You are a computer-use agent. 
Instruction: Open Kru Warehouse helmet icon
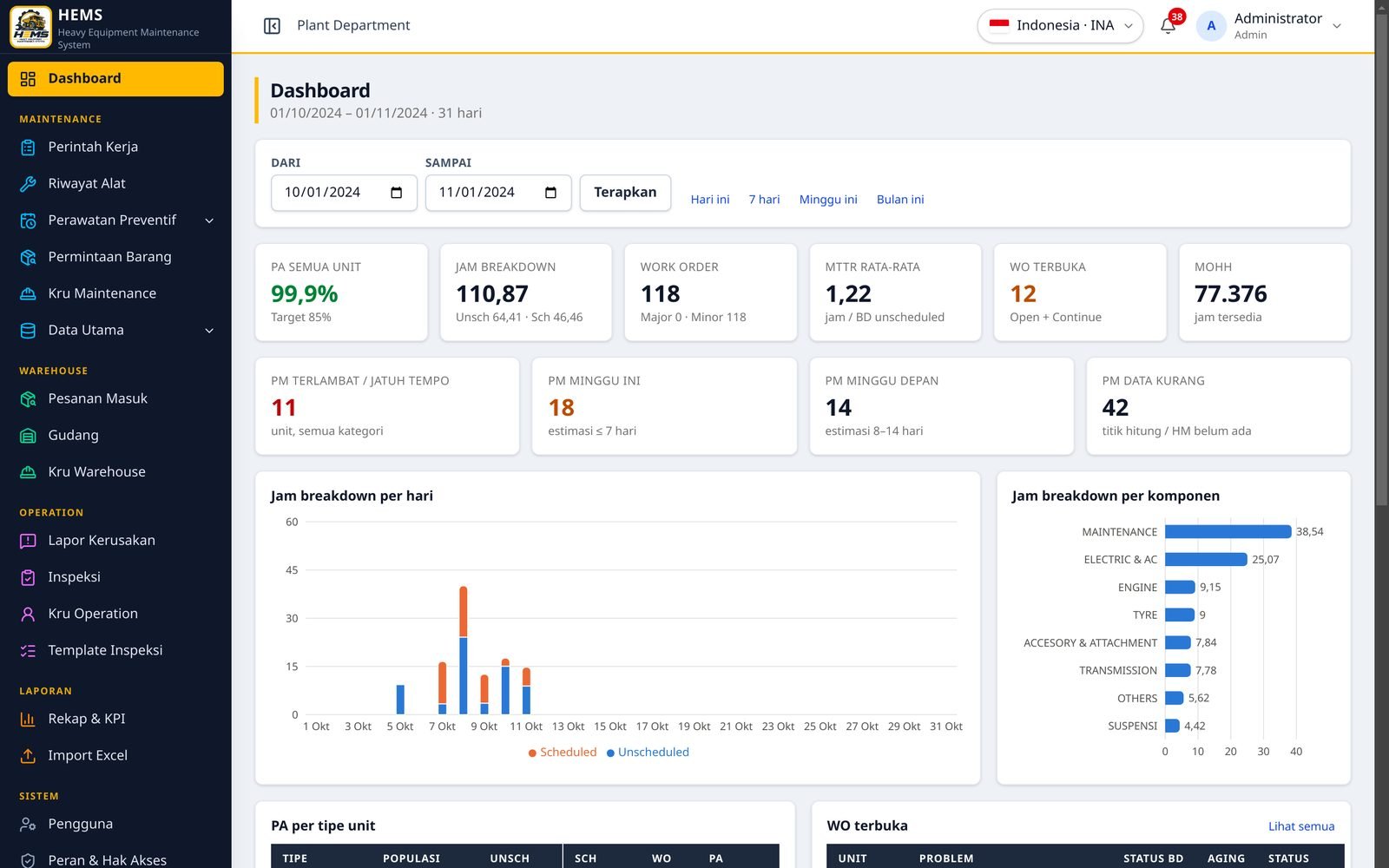(28, 472)
